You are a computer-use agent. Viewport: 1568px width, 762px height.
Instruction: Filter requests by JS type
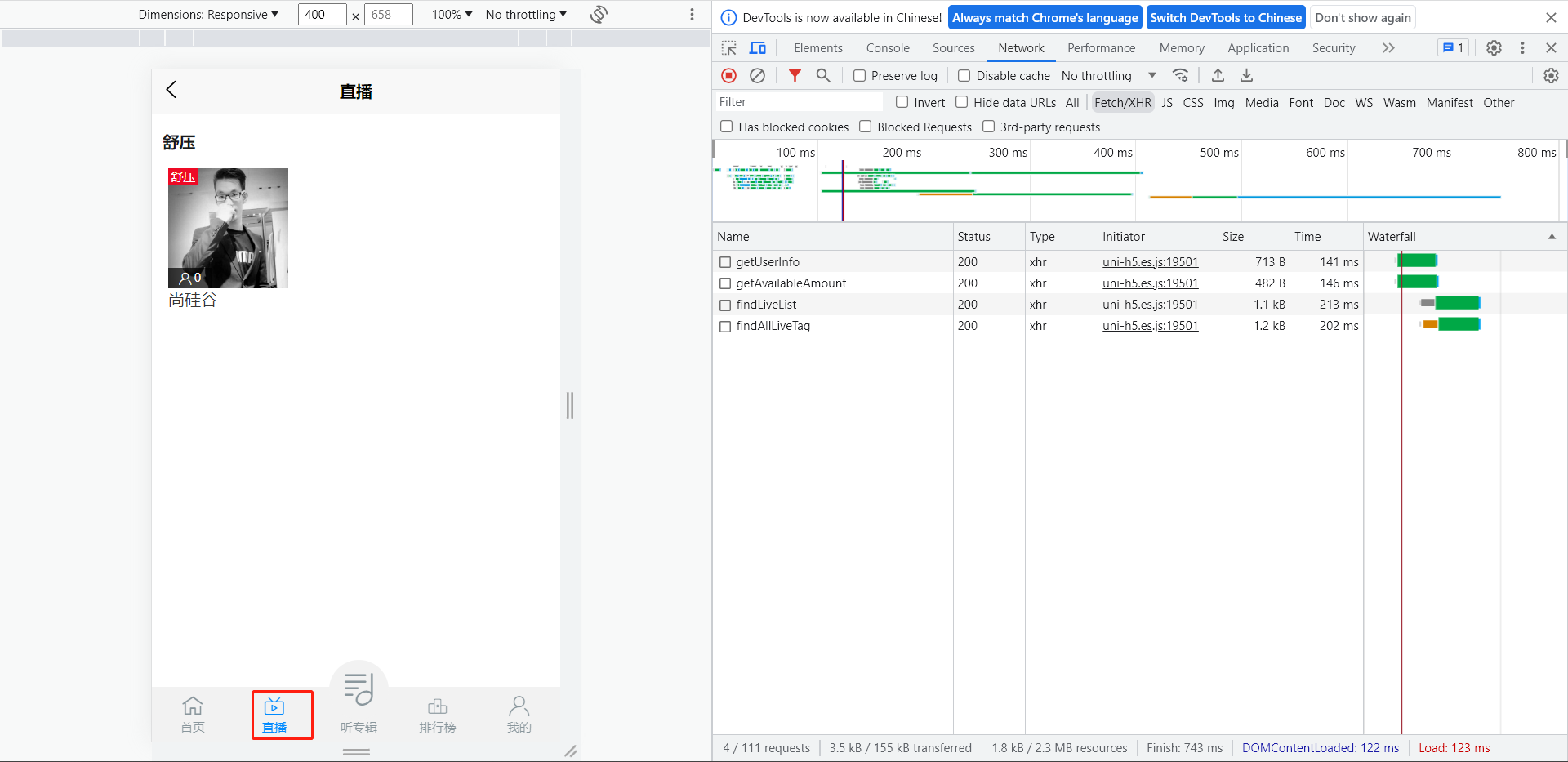tap(1167, 102)
